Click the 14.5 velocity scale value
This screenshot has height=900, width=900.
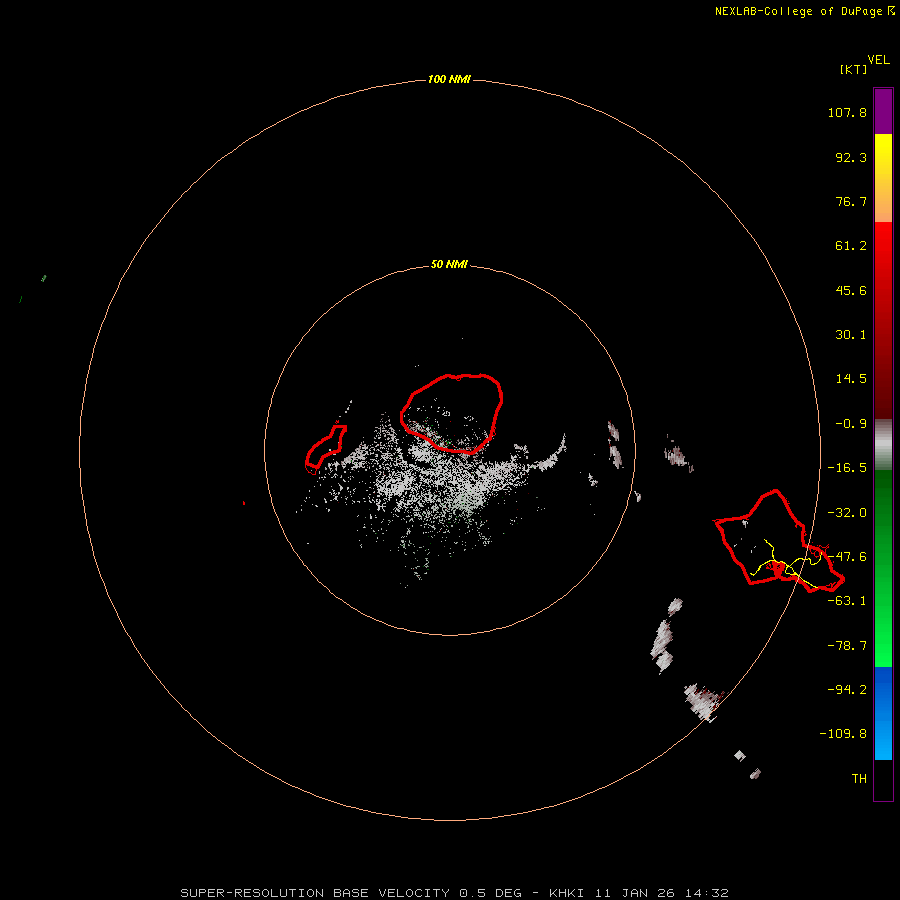tap(851, 379)
